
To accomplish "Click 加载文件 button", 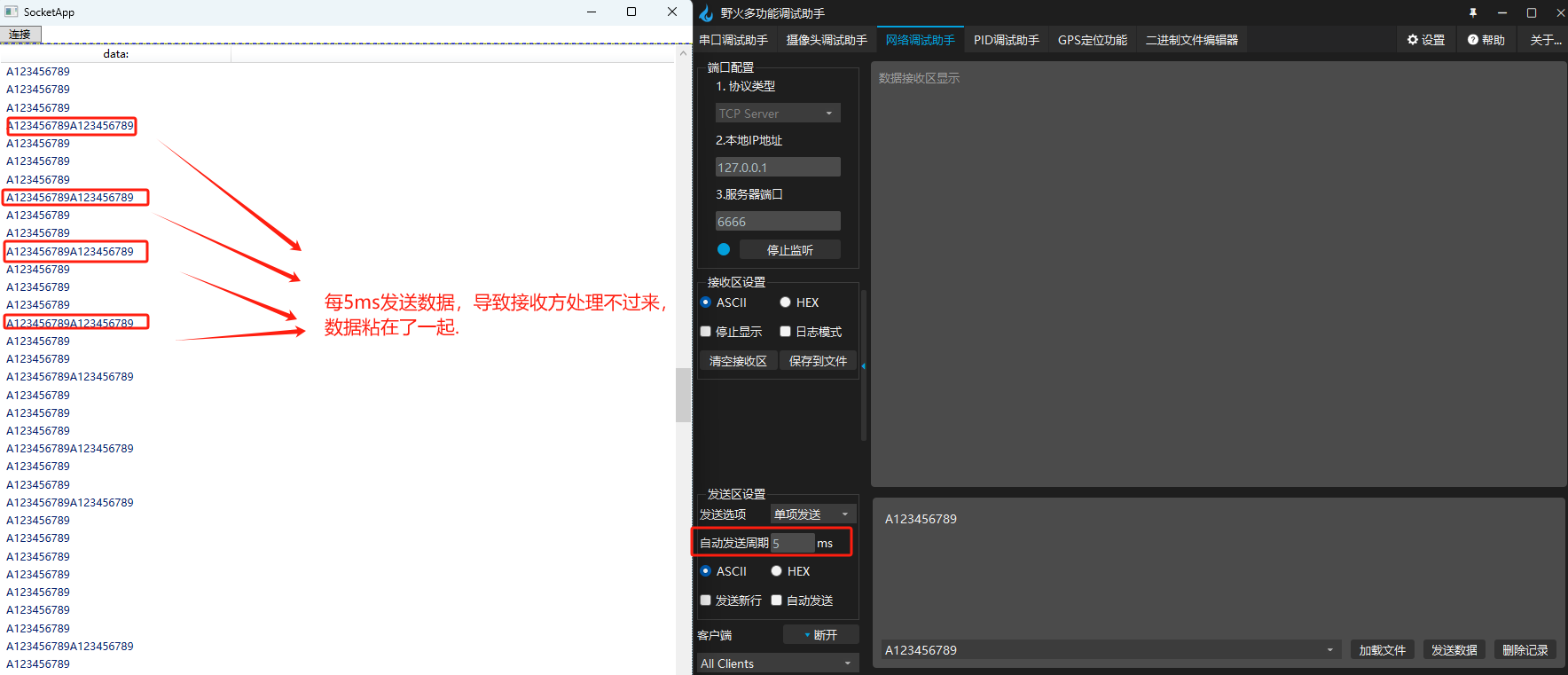I will point(1383,650).
